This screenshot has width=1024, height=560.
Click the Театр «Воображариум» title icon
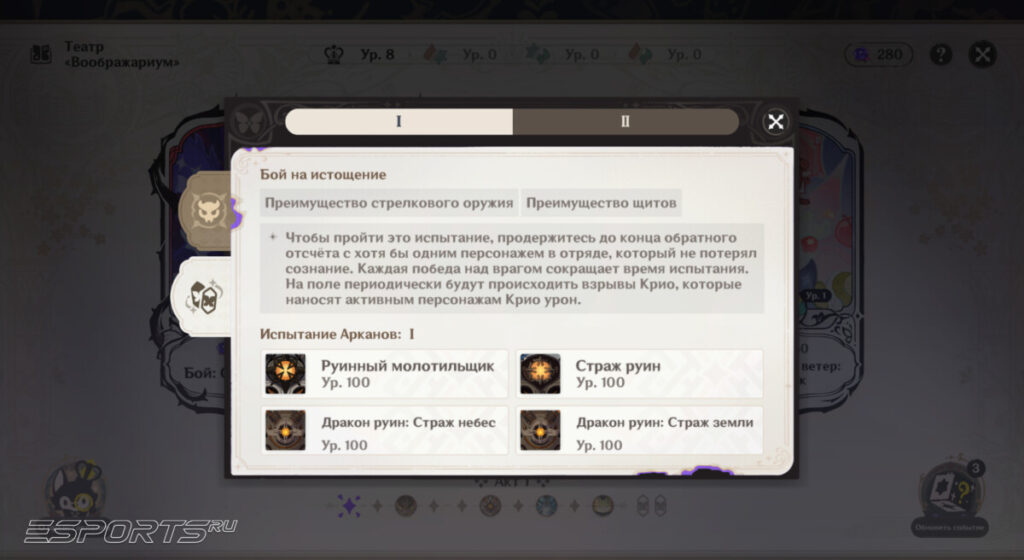[41, 54]
